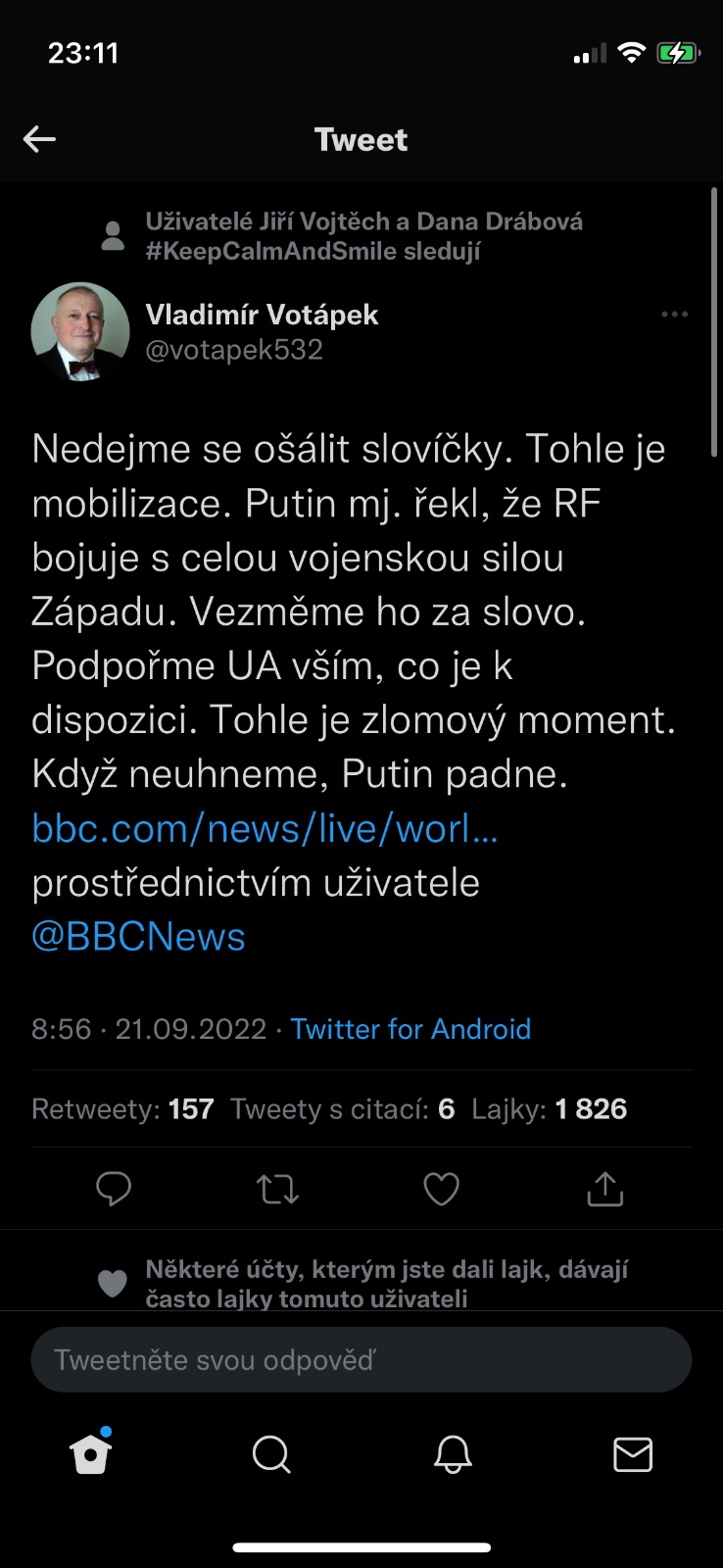The height and width of the screenshot is (1568, 723).
Task: Tap the retweet arrows icon
Action: click(277, 1189)
